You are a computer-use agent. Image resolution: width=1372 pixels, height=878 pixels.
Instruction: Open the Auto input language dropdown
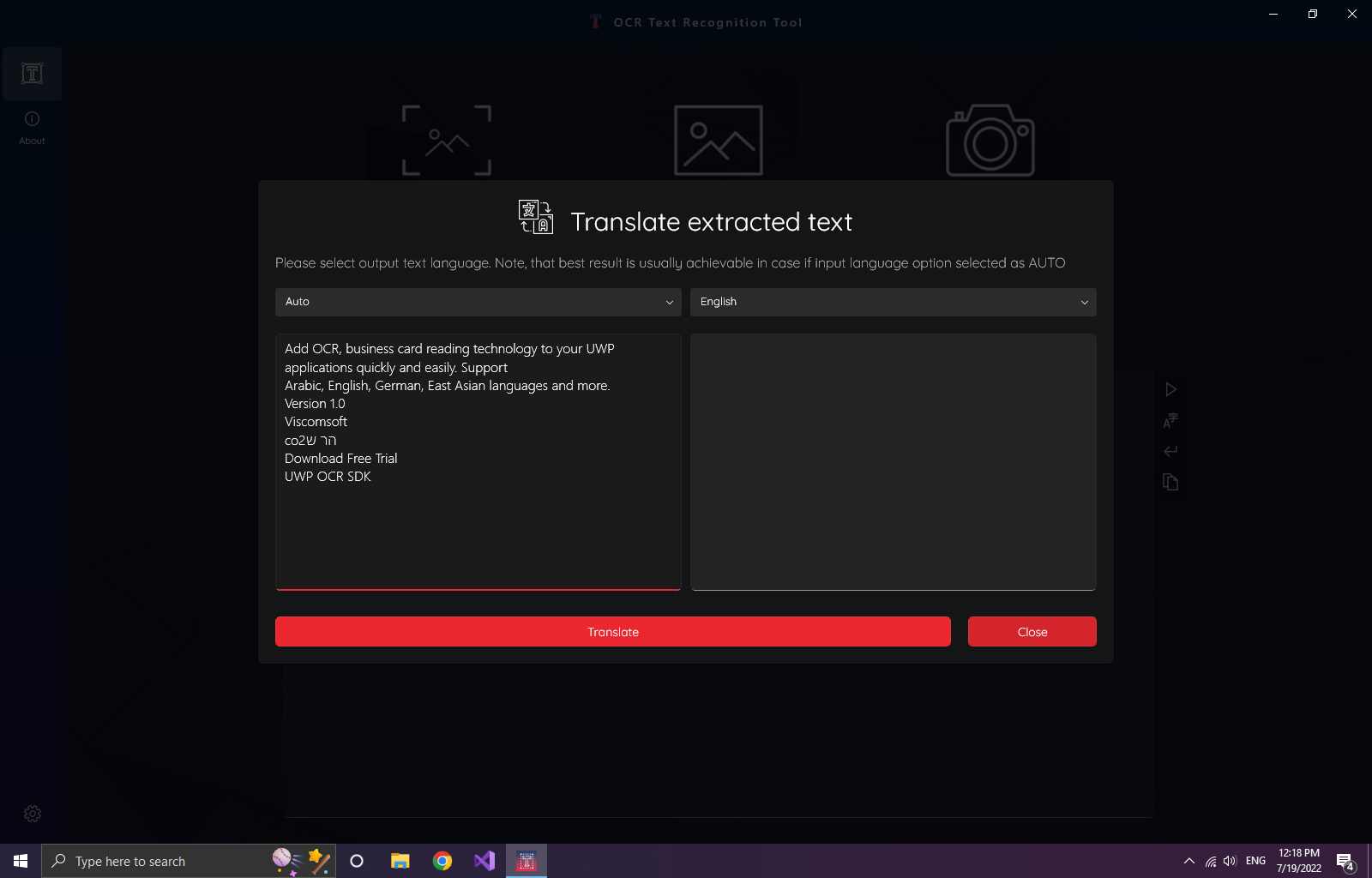click(x=478, y=302)
